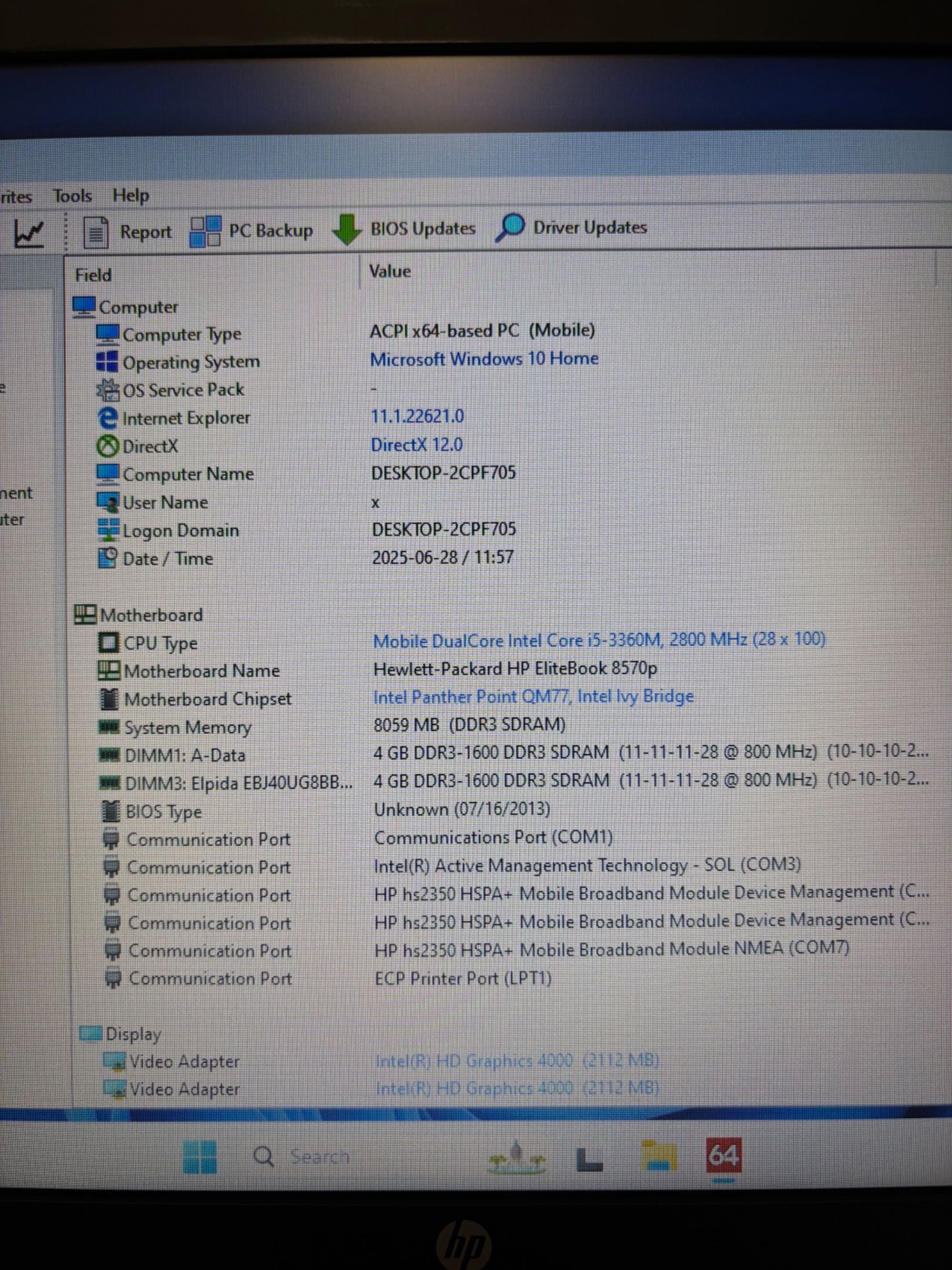Click the System Memory row icon
Image resolution: width=952 pixels, height=1270 pixels.
coord(109,728)
